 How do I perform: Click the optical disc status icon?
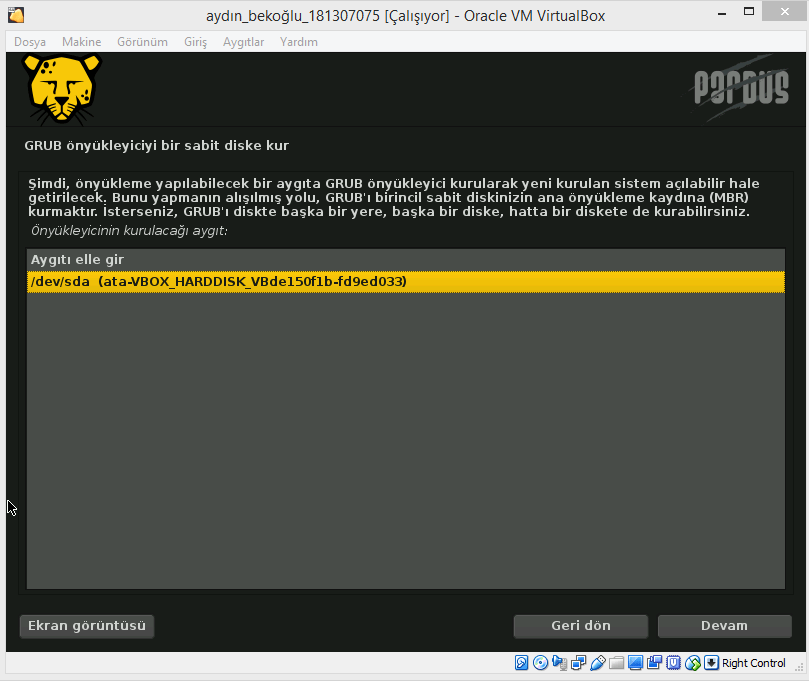(540, 663)
